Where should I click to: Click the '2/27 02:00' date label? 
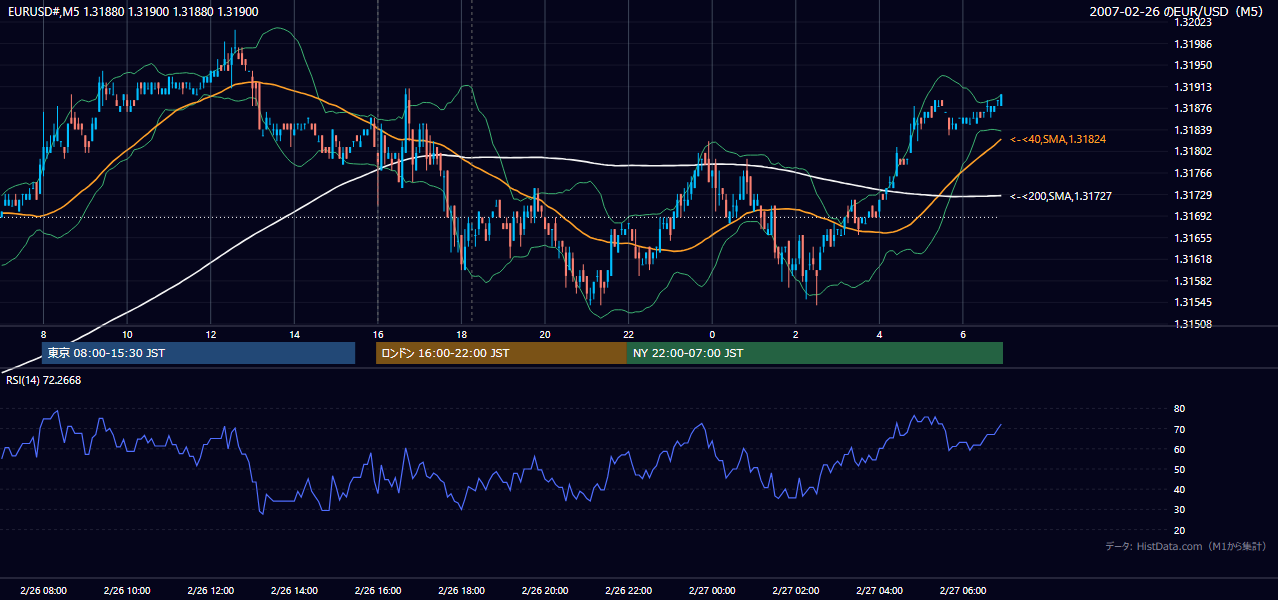(x=795, y=591)
